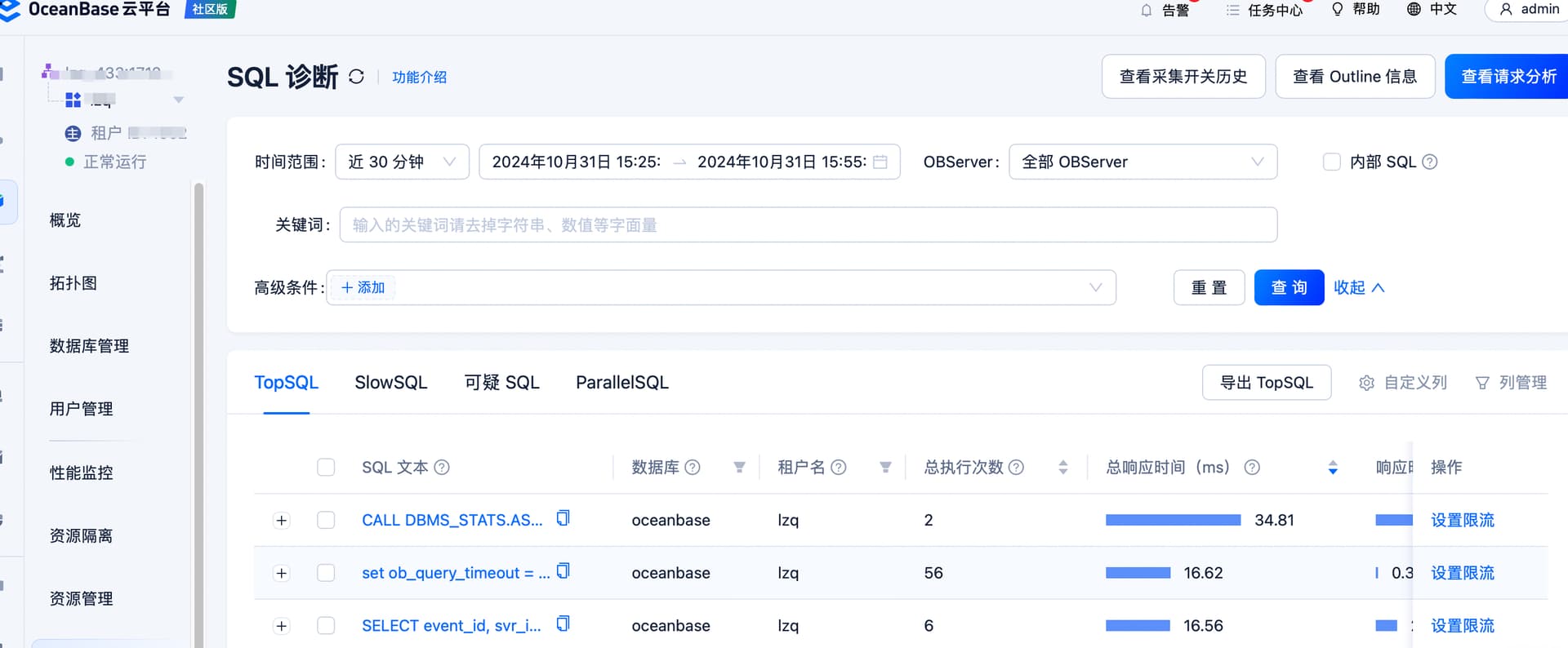Image resolution: width=1568 pixels, height=648 pixels.
Task: Open the 高级条件 dropdown arrow
Action: point(1095,287)
